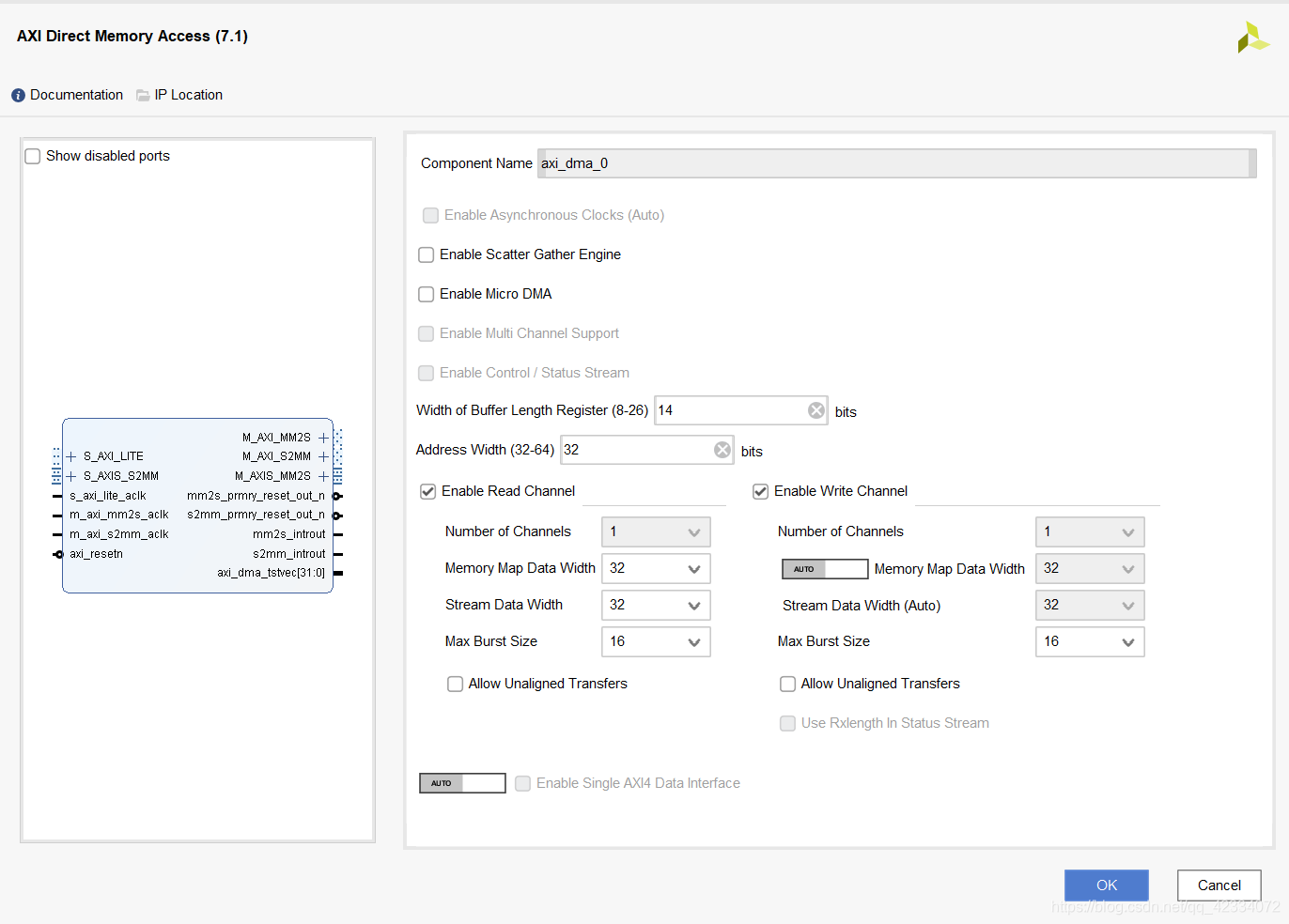Allow Unaligned Transfers for write channel
1289x924 pixels.
tap(788, 684)
